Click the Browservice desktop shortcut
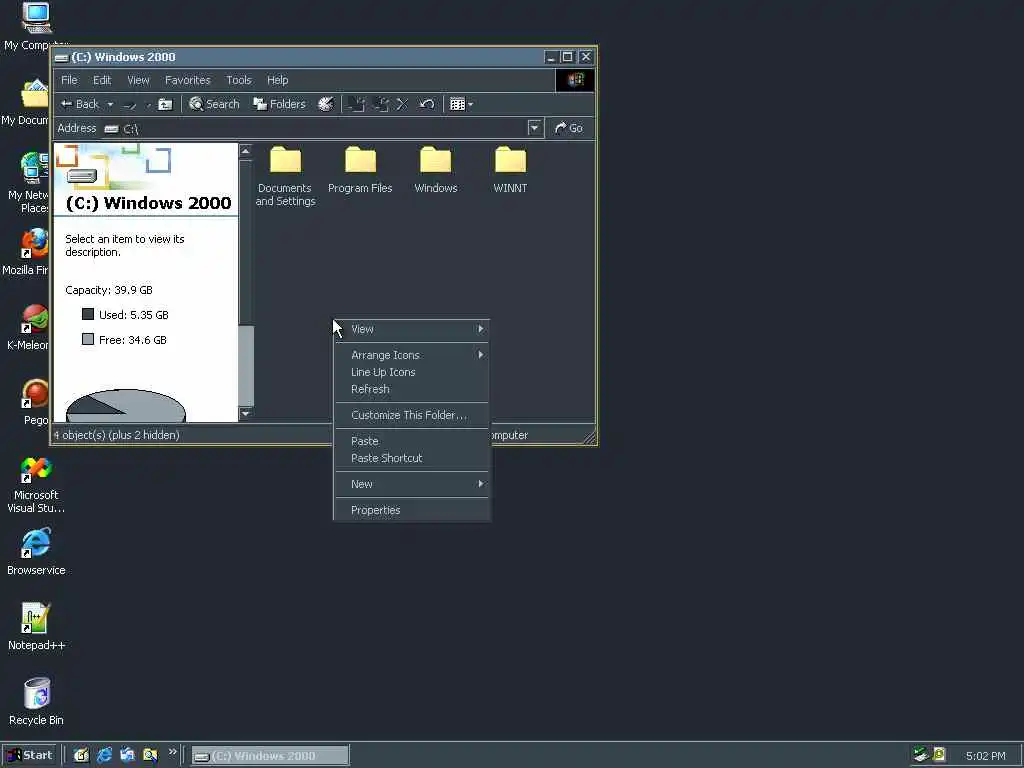Screen dimensions: 1024x768 pos(36,552)
